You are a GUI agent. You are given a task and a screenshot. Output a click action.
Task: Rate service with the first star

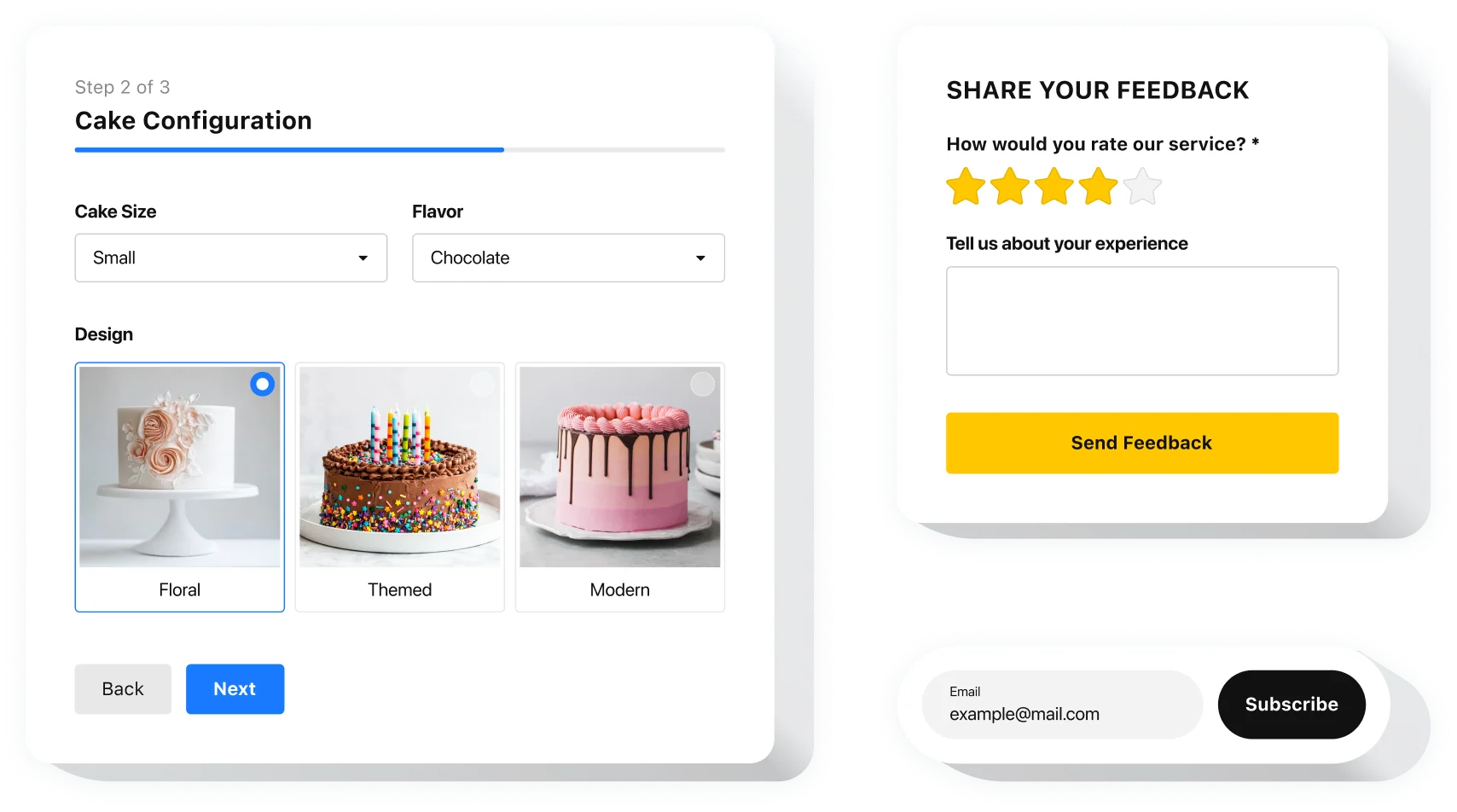coord(966,187)
